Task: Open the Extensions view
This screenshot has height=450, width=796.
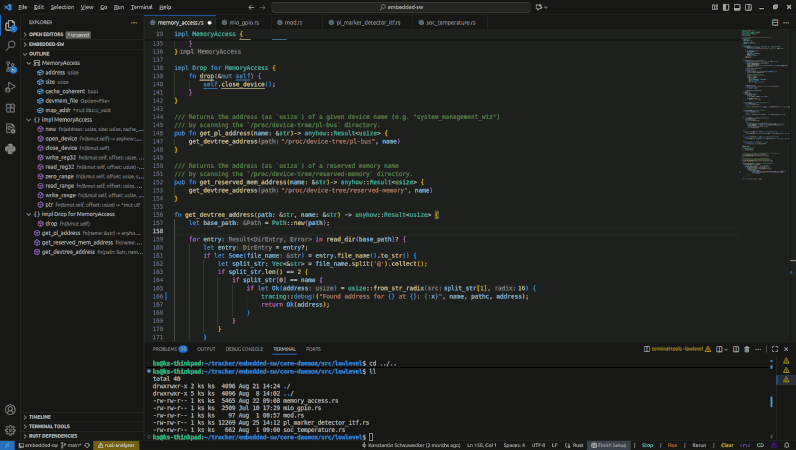Action: (x=10, y=108)
